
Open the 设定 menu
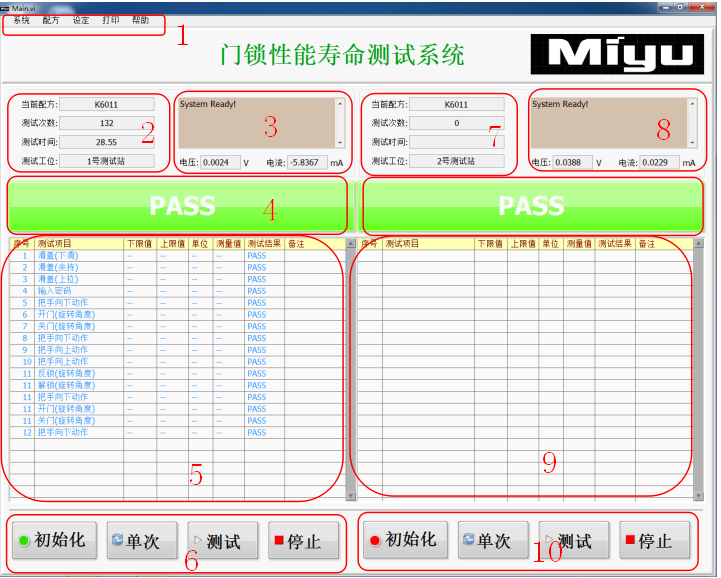point(81,20)
